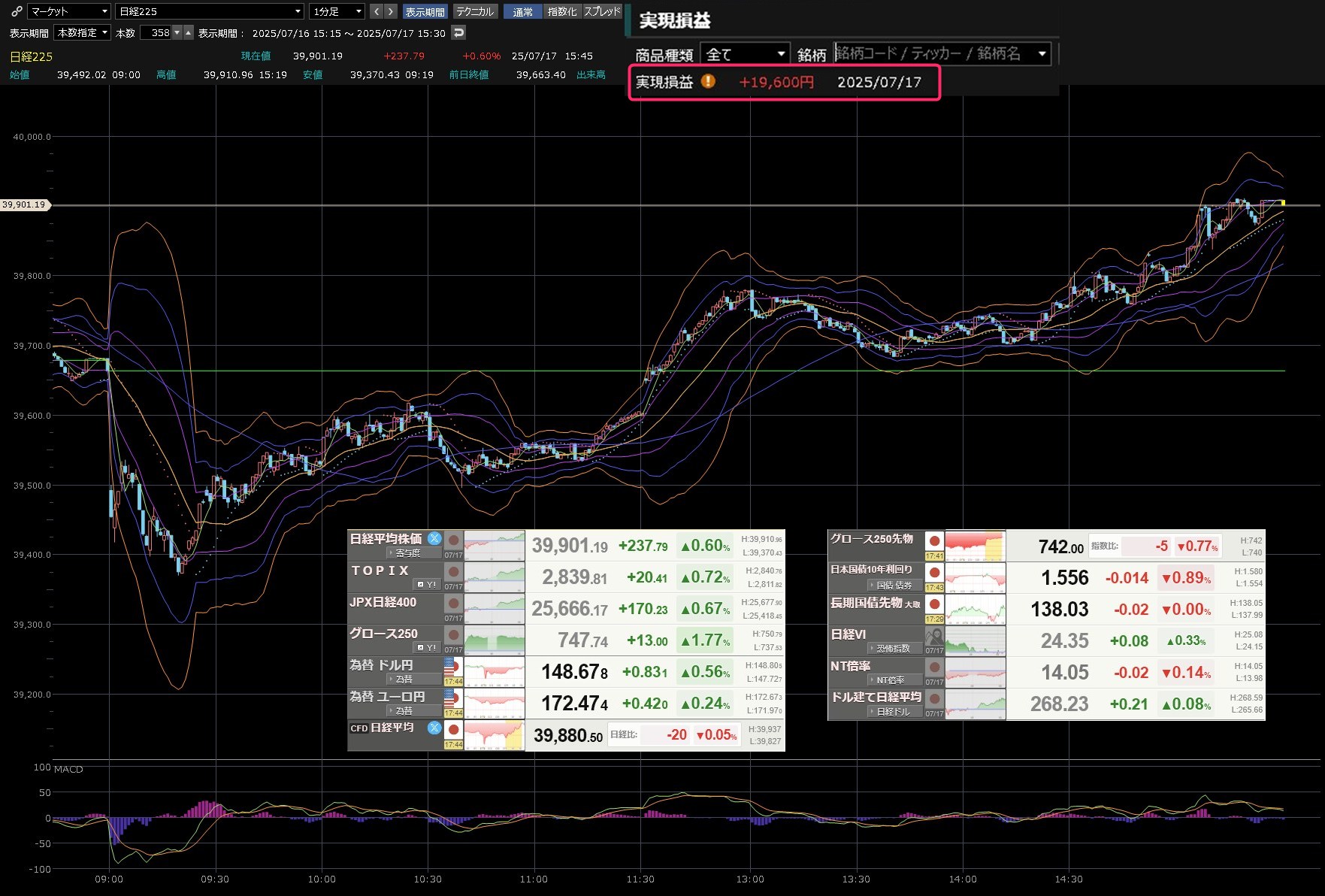1325x896 pixels.
Task: Click the Japan flag icon on JPX日経400 row
Action: pyautogui.click(x=453, y=604)
